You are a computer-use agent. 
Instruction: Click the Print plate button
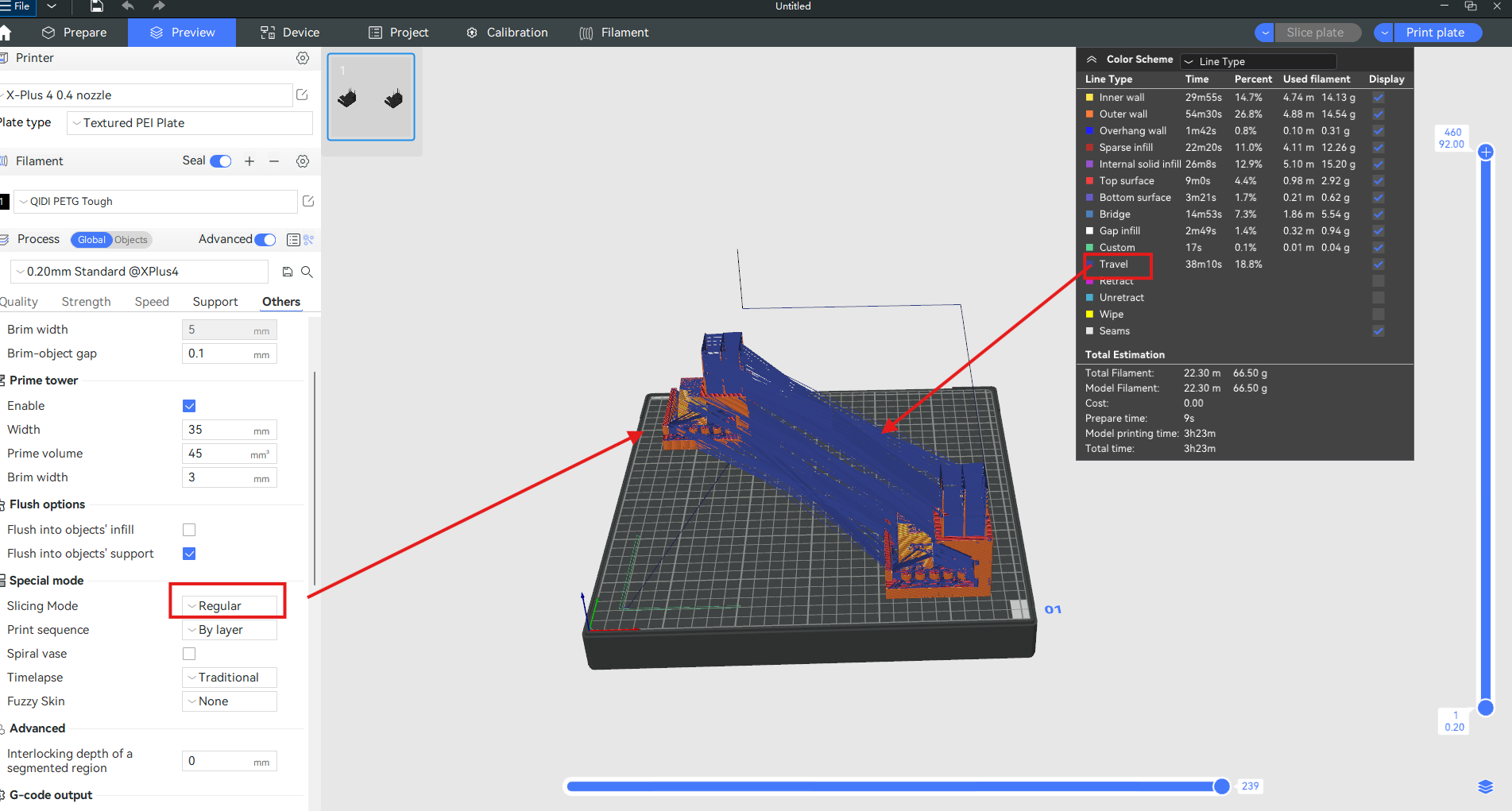coord(1437,33)
